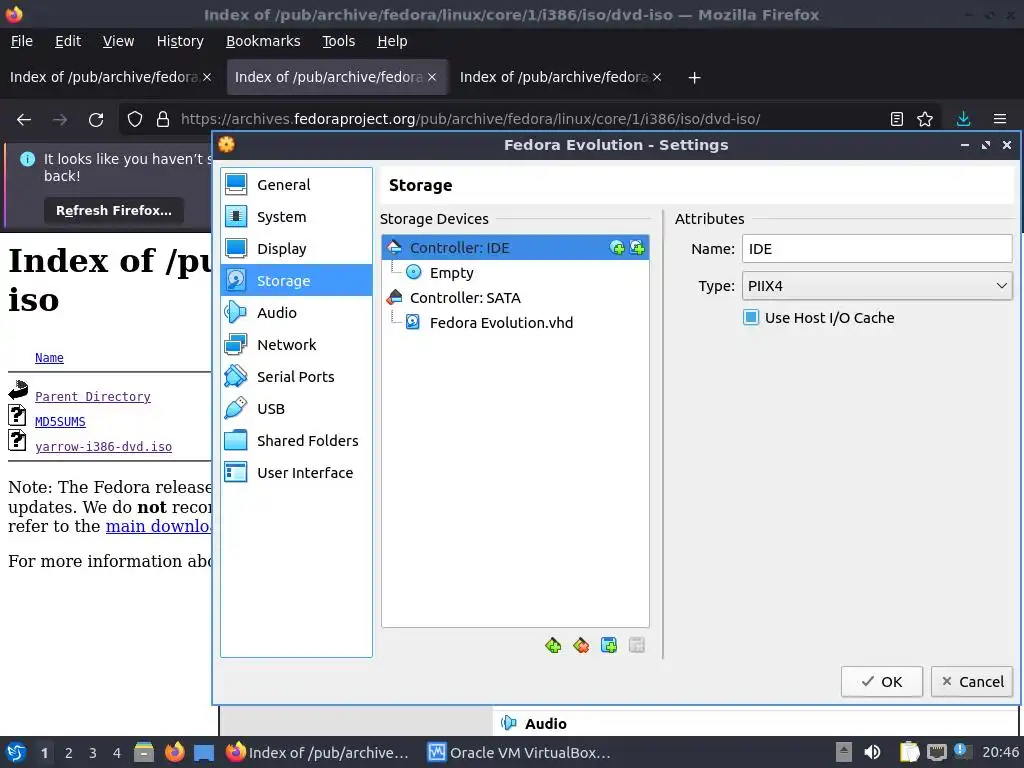Download yarrow-i386-dvd.iso link
Viewport: 1024px width, 768px height.
click(103, 447)
